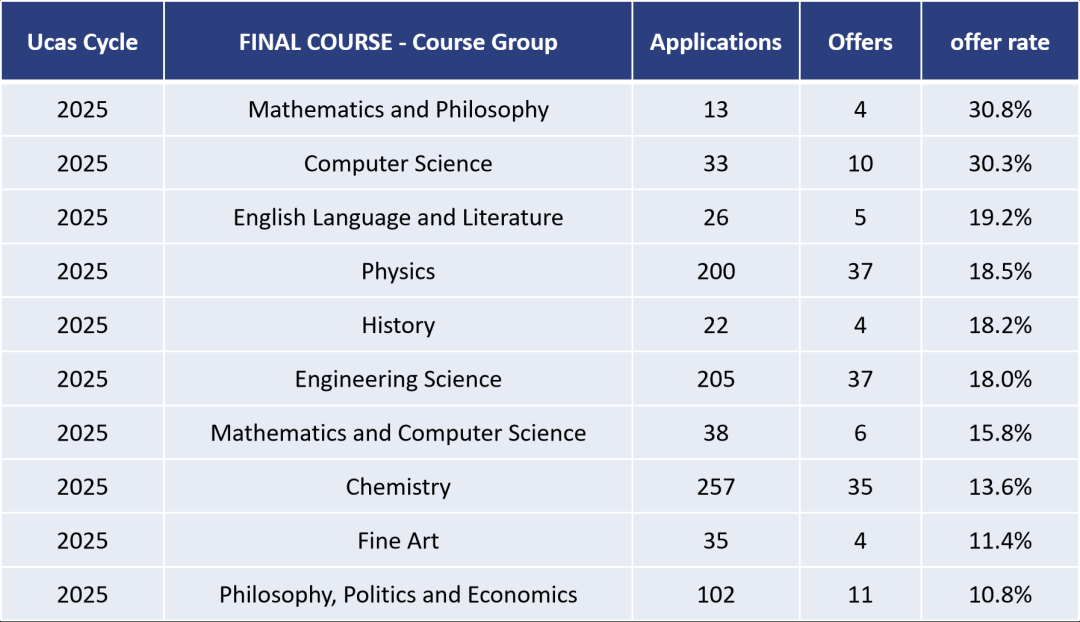Image resolution: width=1080 pixels, height=622 pixels.
Task: Select the Mathematics and Computer Science cell
Action: pos(398,434)
